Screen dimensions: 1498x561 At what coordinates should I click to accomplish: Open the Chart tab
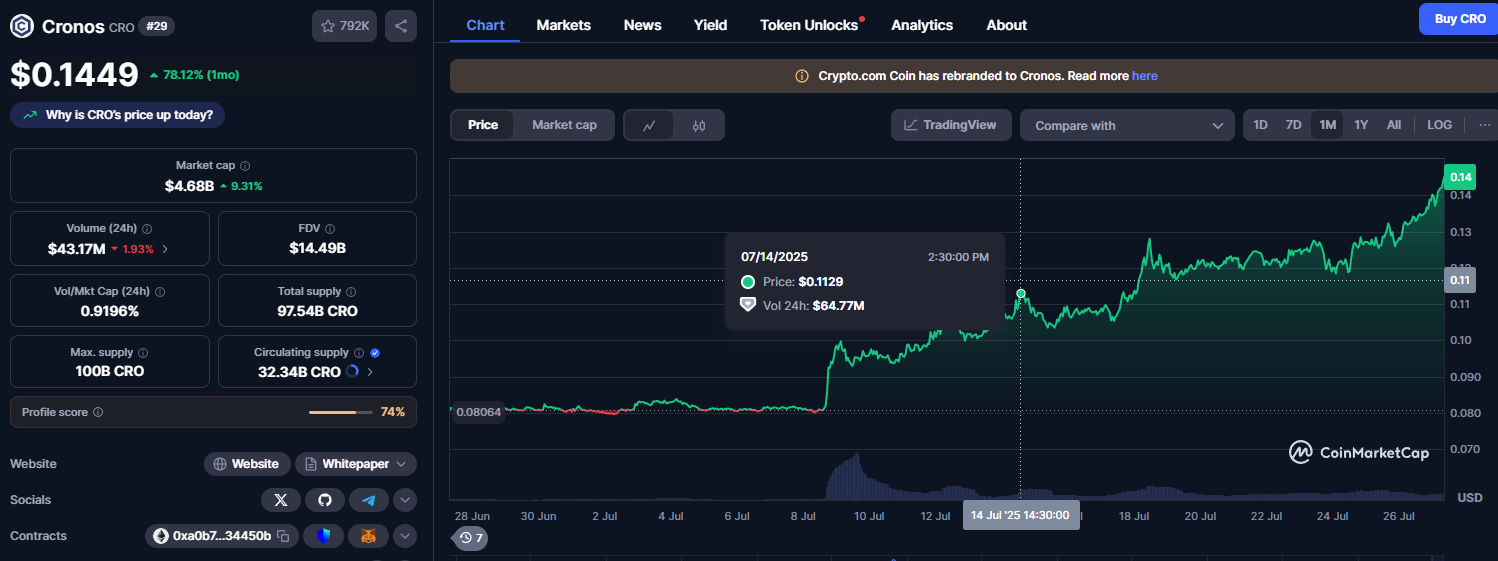pos(485,25)
